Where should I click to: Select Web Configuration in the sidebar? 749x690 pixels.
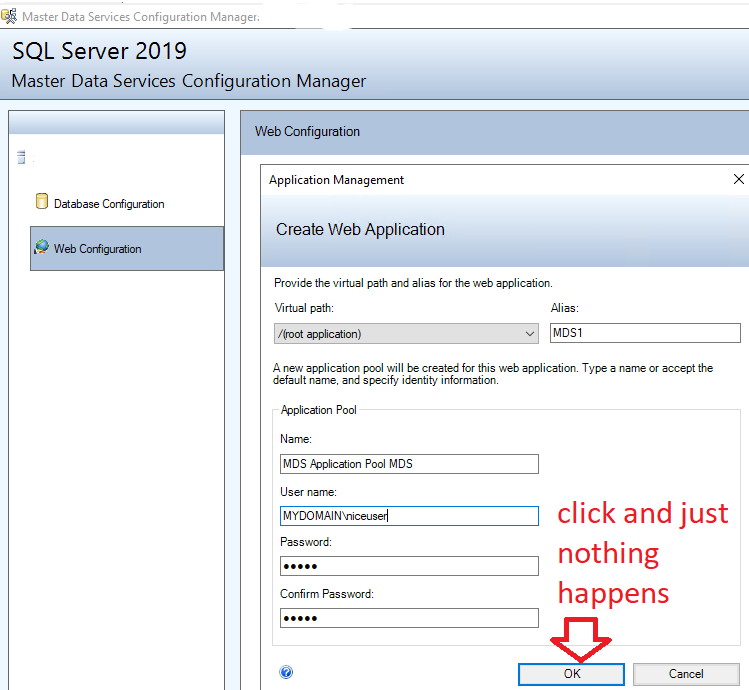[x=127, y=248]
